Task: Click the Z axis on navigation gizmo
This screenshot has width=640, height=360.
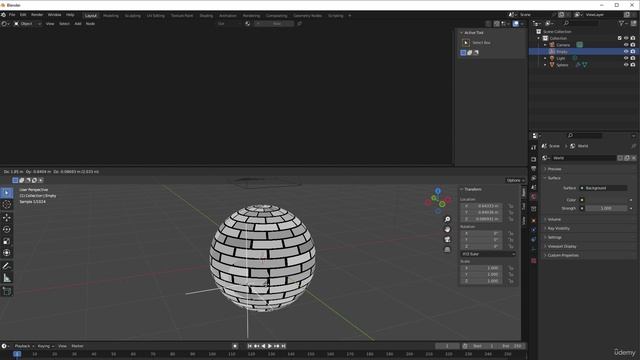Action: [438, 191]
